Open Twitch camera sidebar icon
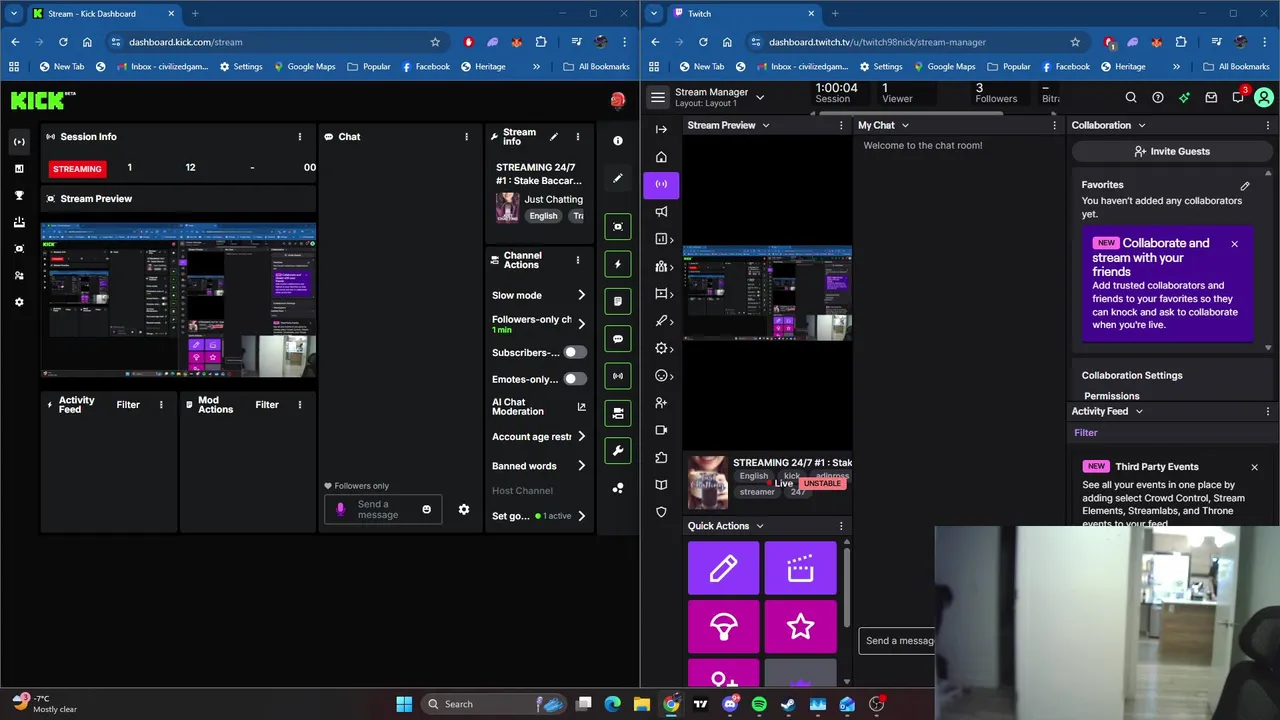 pos(661,430)
